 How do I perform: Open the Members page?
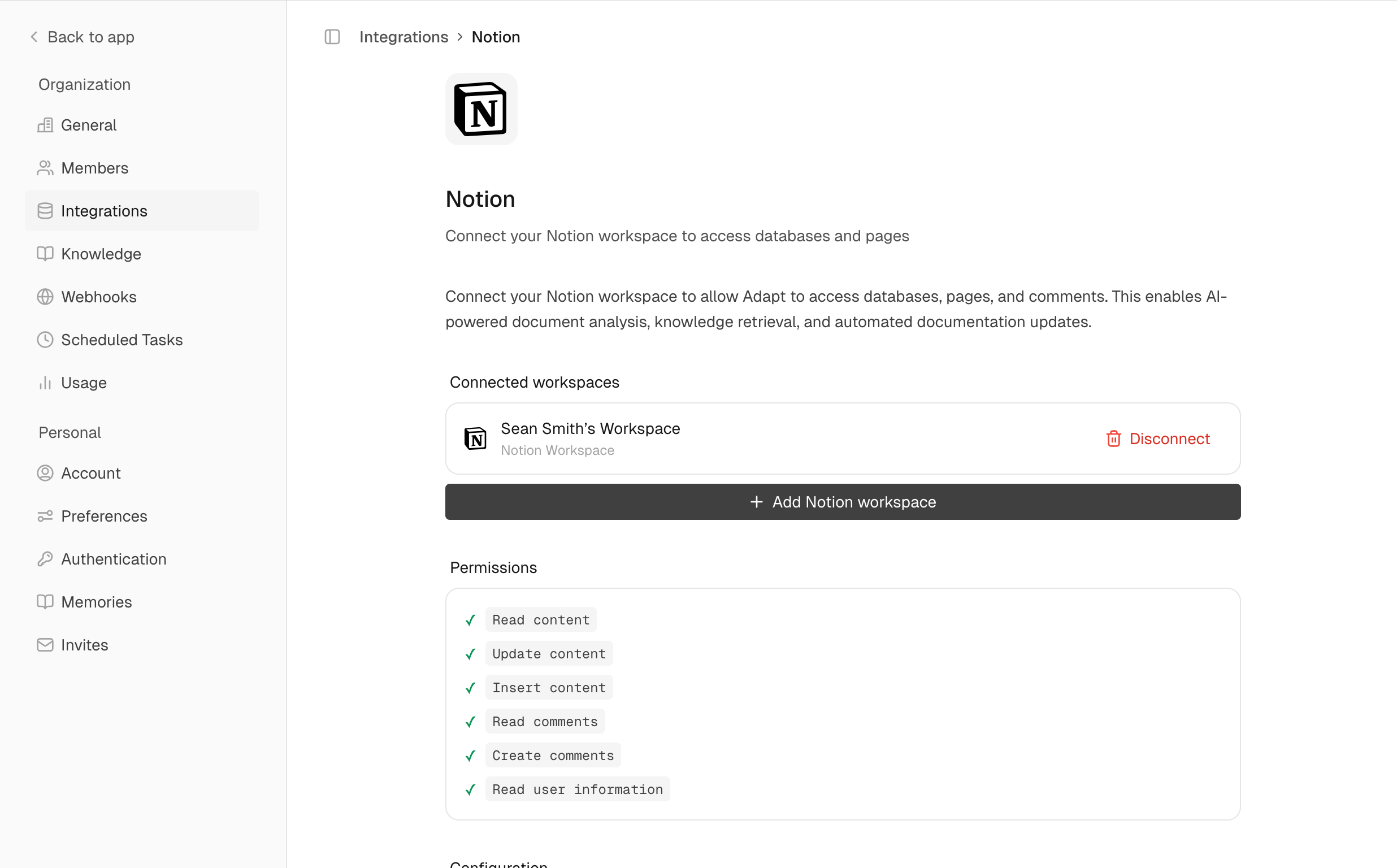pyautogui.click(x=142, y=168)
